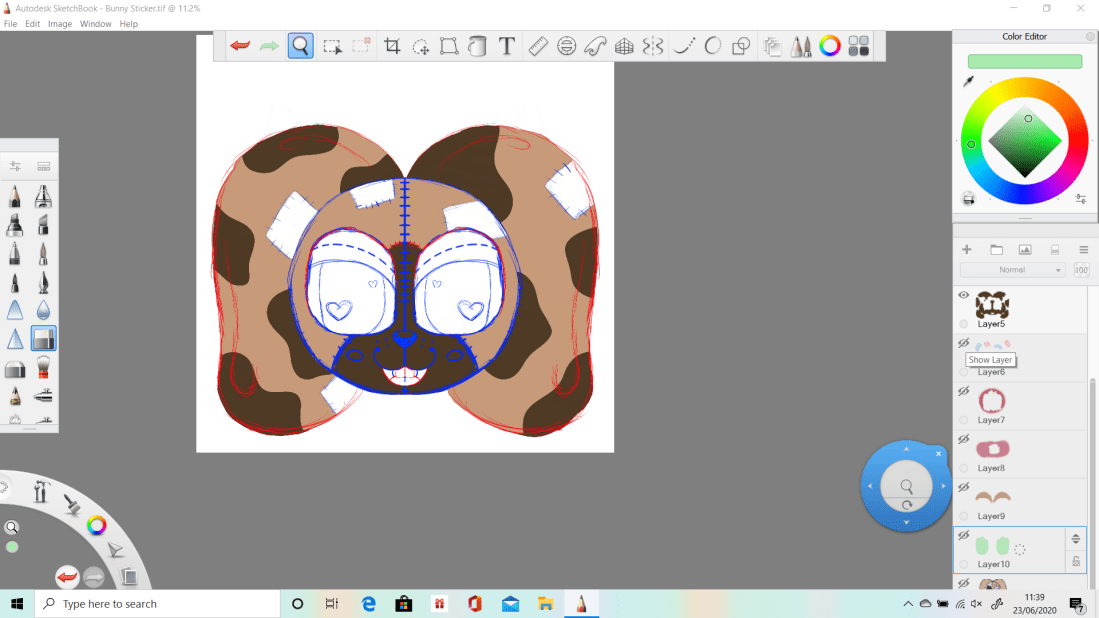Open the Window menu
Image resolution: width=1099 pixels, height=618 pixels.
point(96,23)
